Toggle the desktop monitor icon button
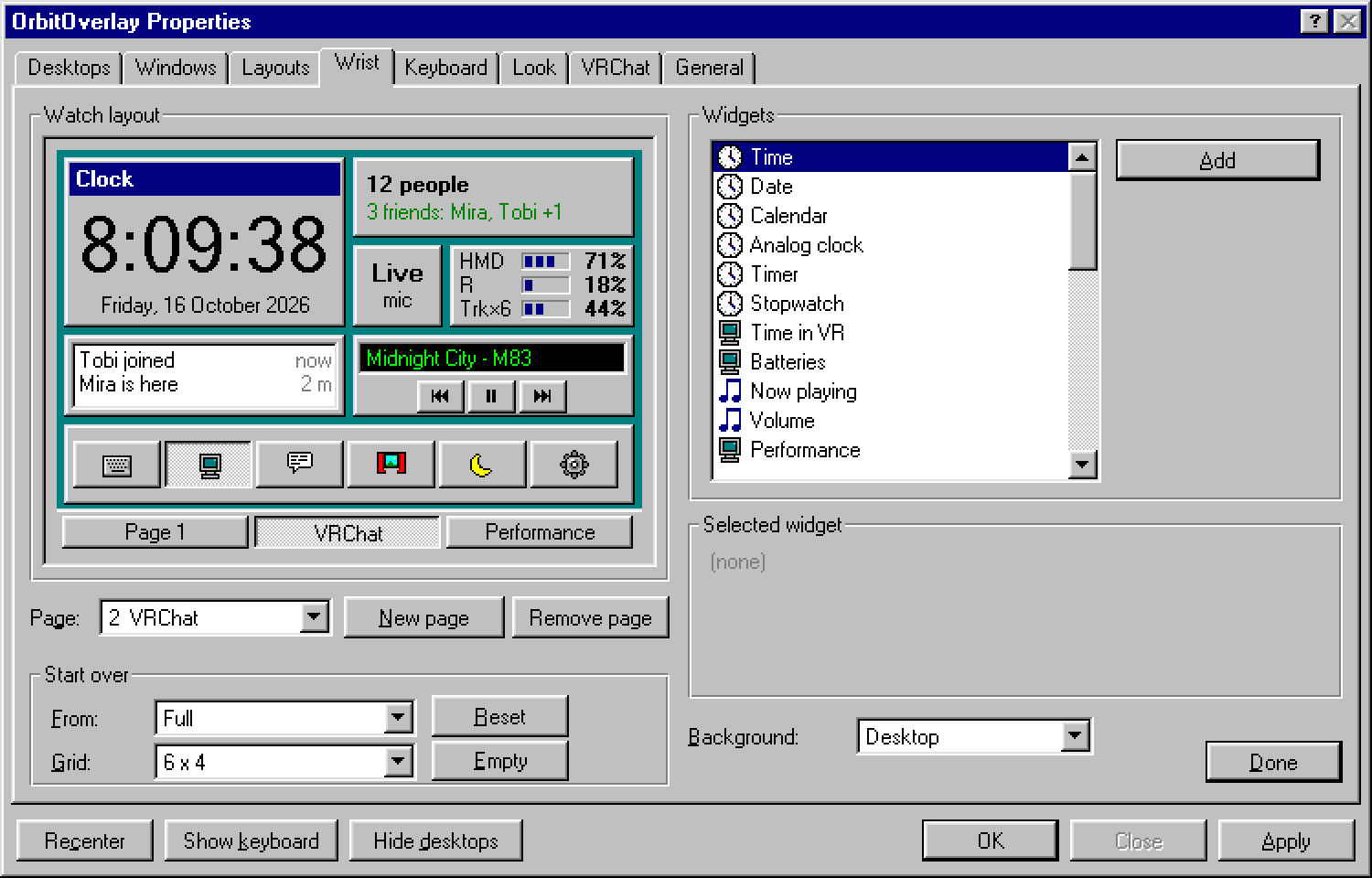Screen dimensions: 1372x878 209,465
